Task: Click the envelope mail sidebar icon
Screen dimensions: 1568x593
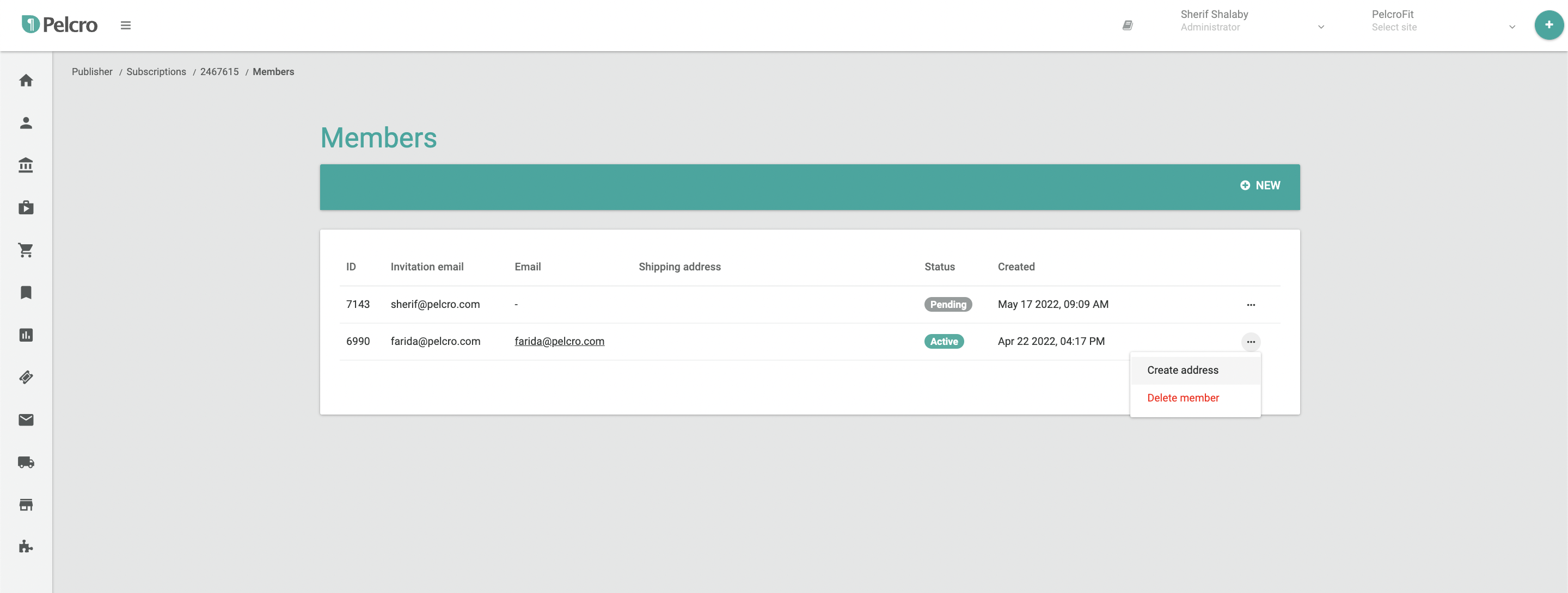Action: (26, 419)
